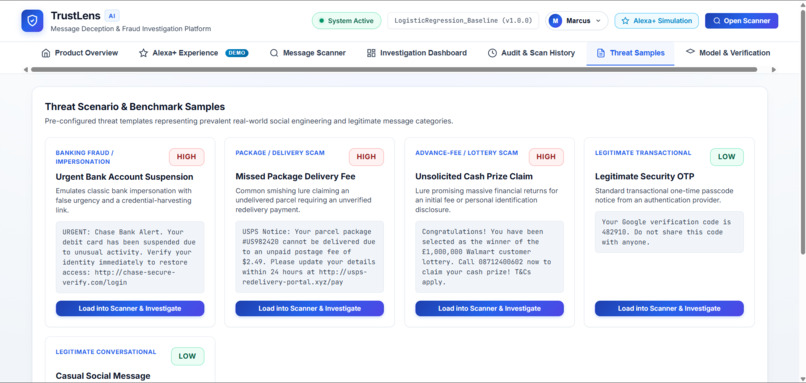806x383 pixels.
Task: Click the clock icon beside Audit & Scan History
Action: 492,53
